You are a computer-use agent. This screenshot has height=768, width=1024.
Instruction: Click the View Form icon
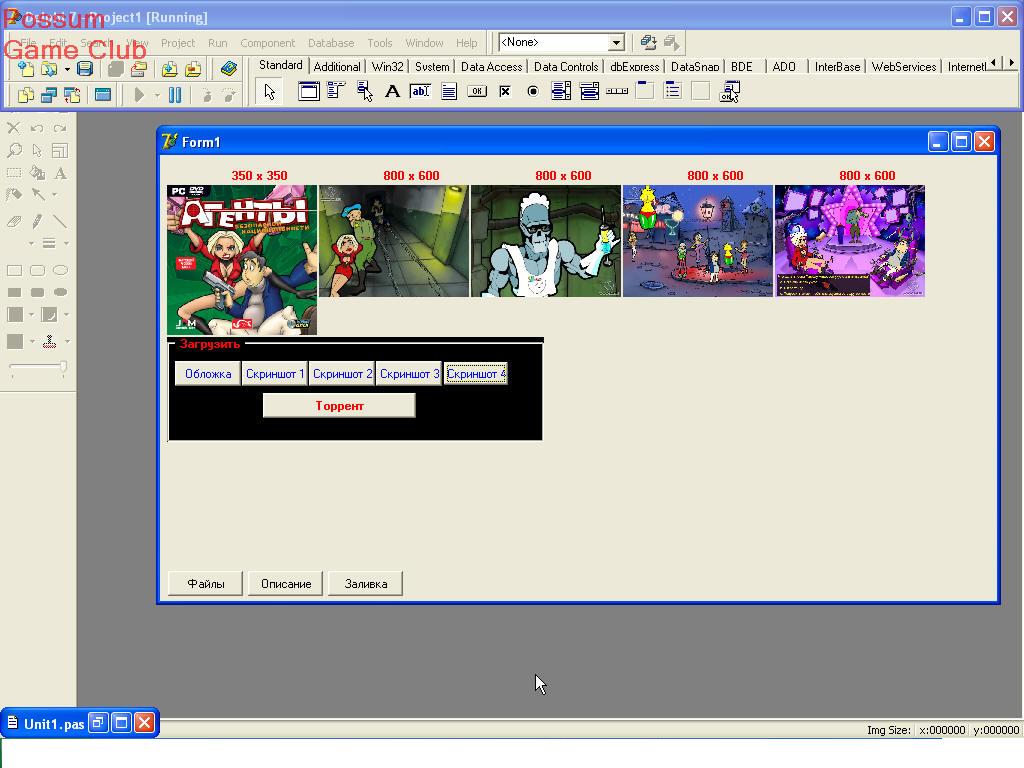pos(49,95)
